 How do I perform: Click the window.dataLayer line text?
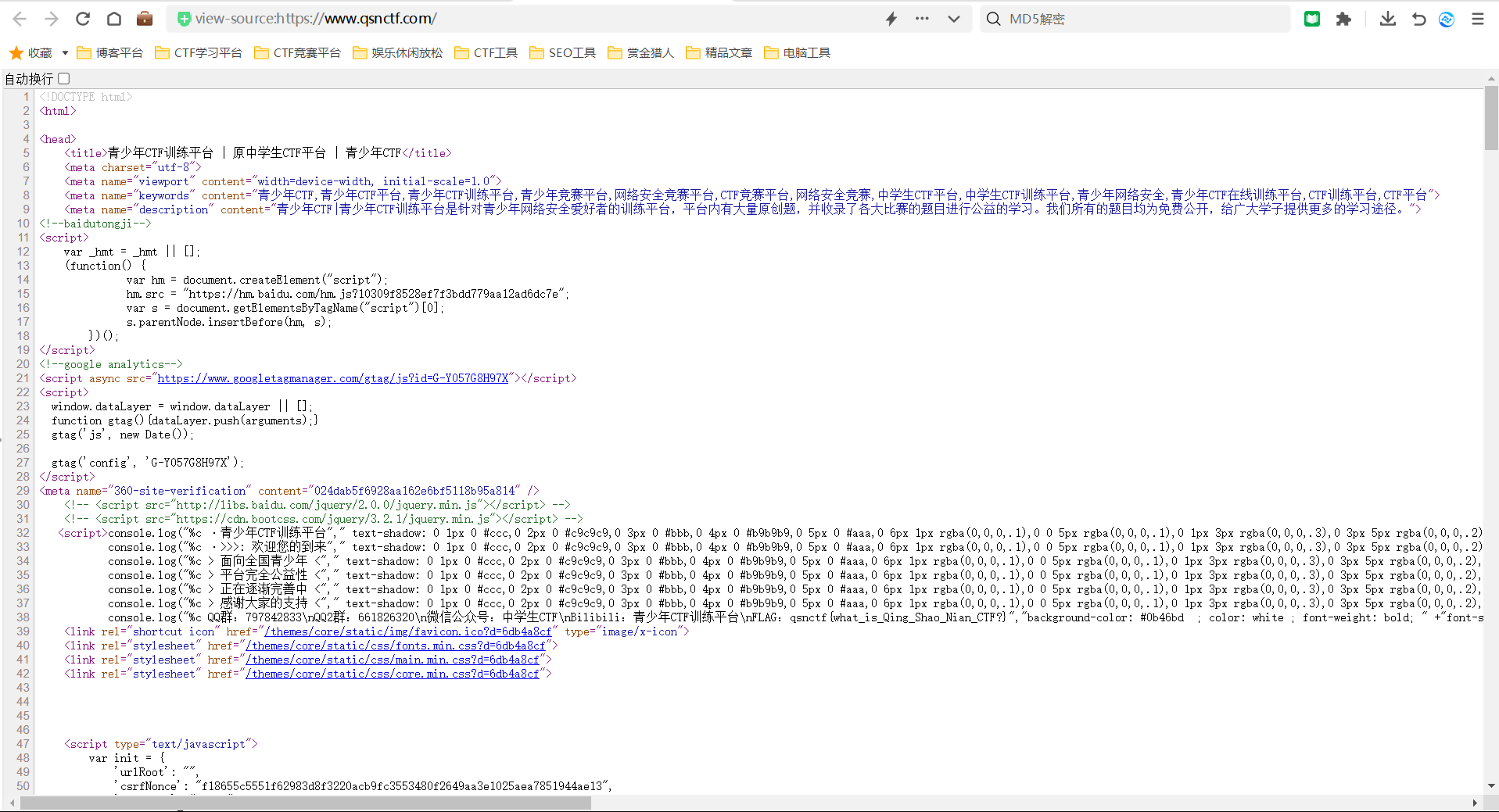[x=182, y=406]
